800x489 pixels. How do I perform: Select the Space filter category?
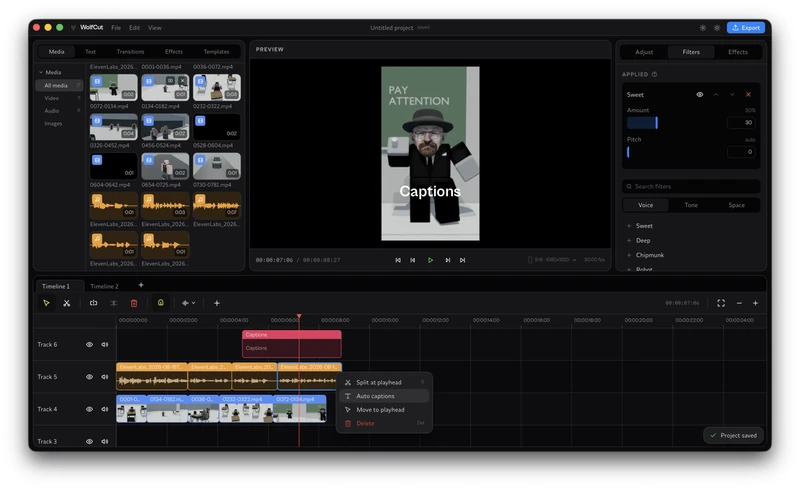[x=737, y=205]
